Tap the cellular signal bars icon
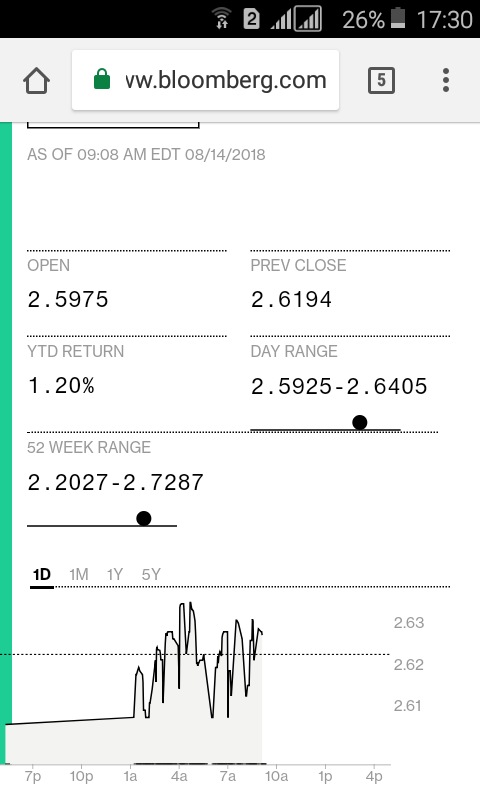 tap(296, 19)
